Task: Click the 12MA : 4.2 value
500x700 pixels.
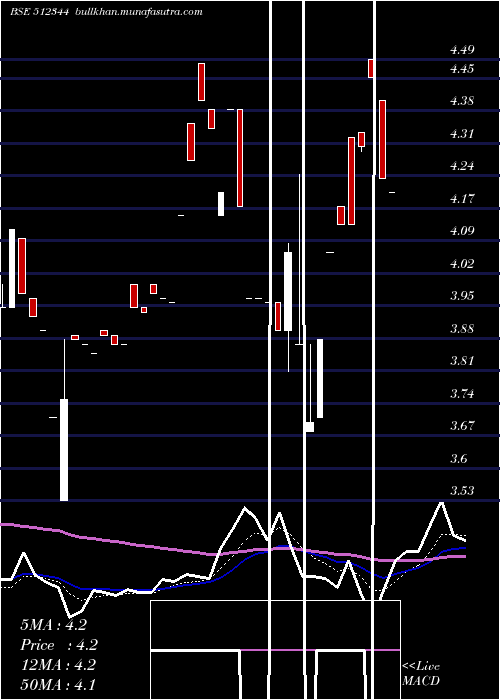Action: click(x=58, y=665)
